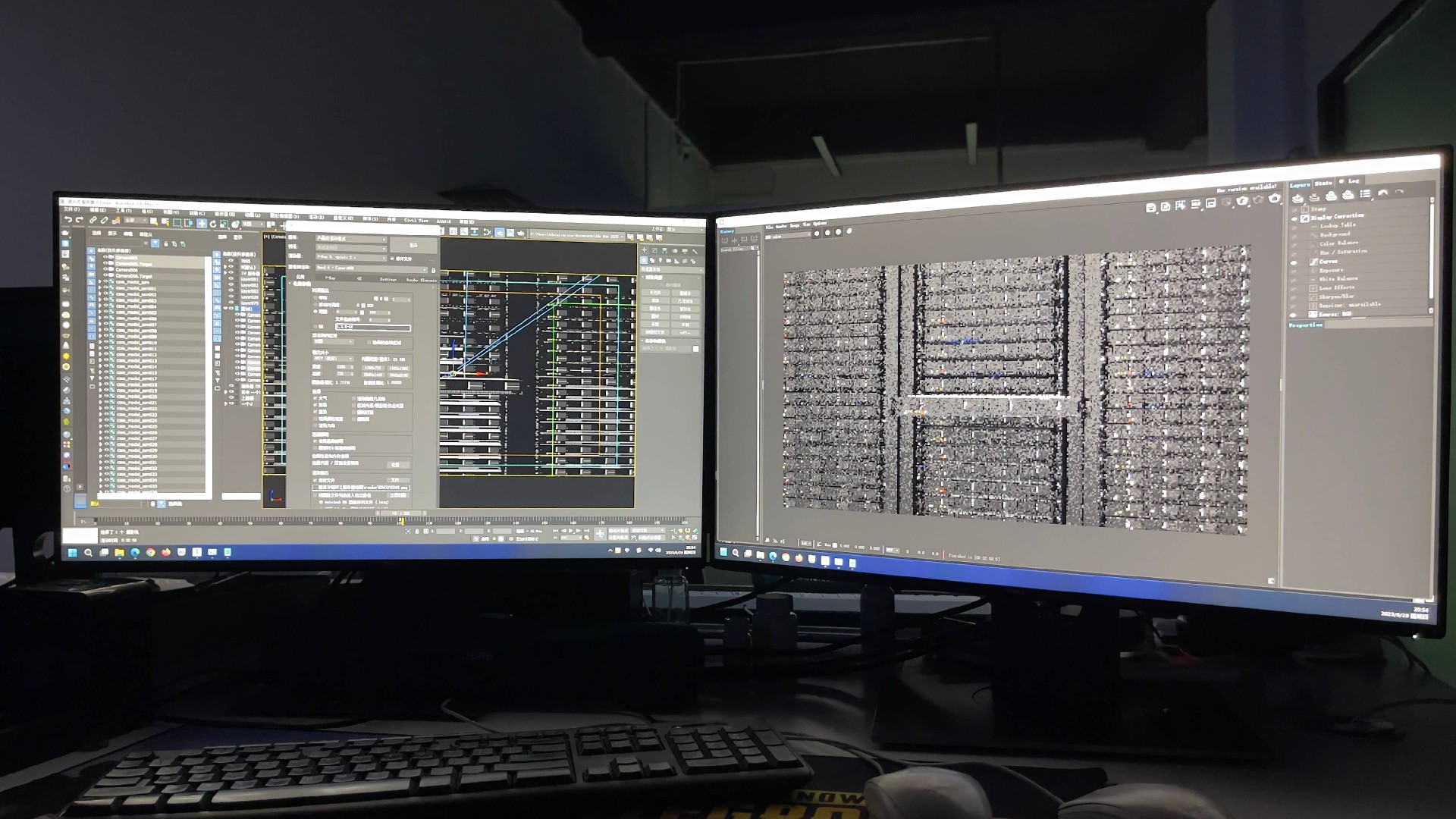Select the Rotate tool icon

213,224
